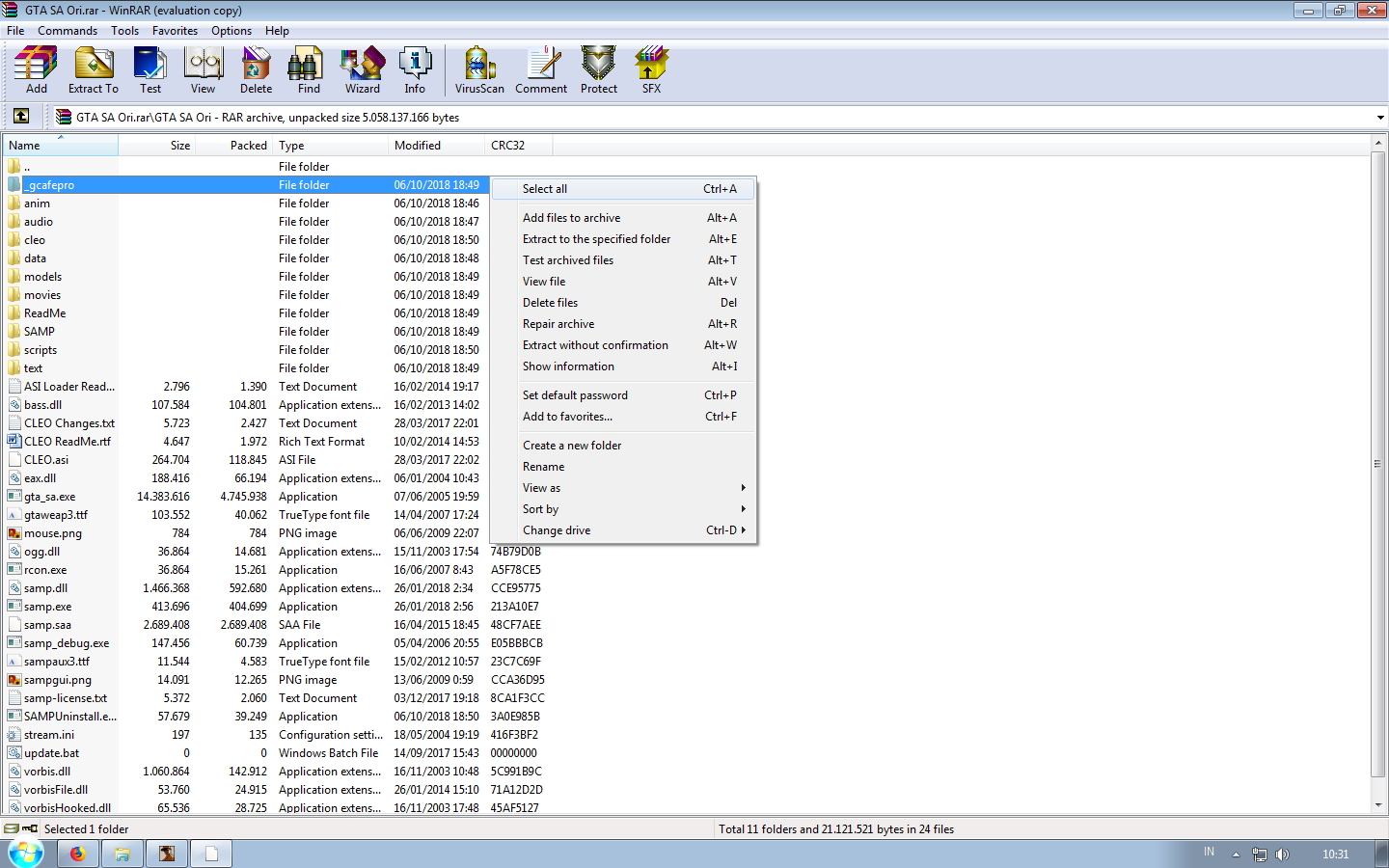The height and width of the screenshot is (868, 1389).
Task: Choose Delete files in context menu
Action: point(623,303)
